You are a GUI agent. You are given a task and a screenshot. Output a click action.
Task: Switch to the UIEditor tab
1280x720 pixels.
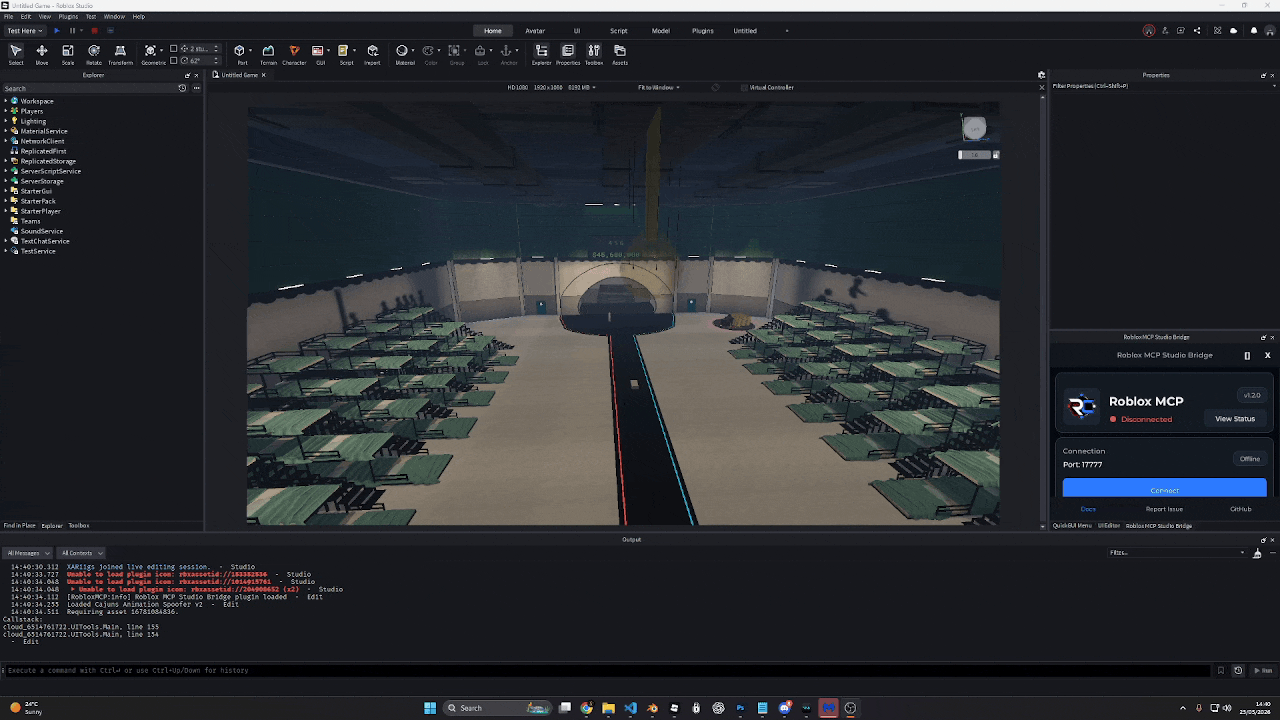click(1109, 525)
